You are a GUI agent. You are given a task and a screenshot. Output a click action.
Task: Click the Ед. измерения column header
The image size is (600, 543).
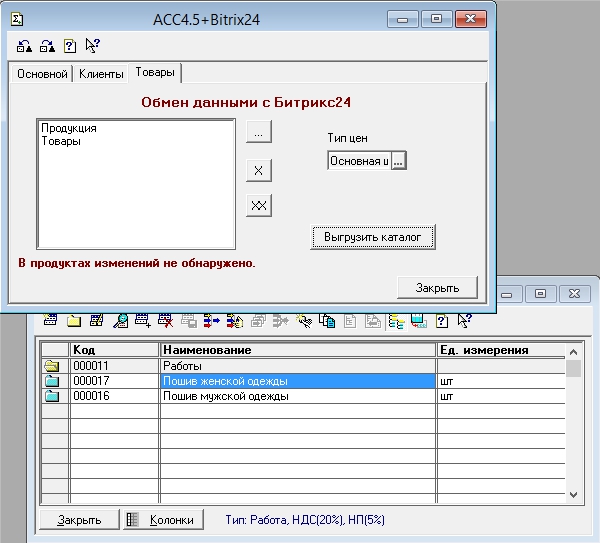(501, 350)
